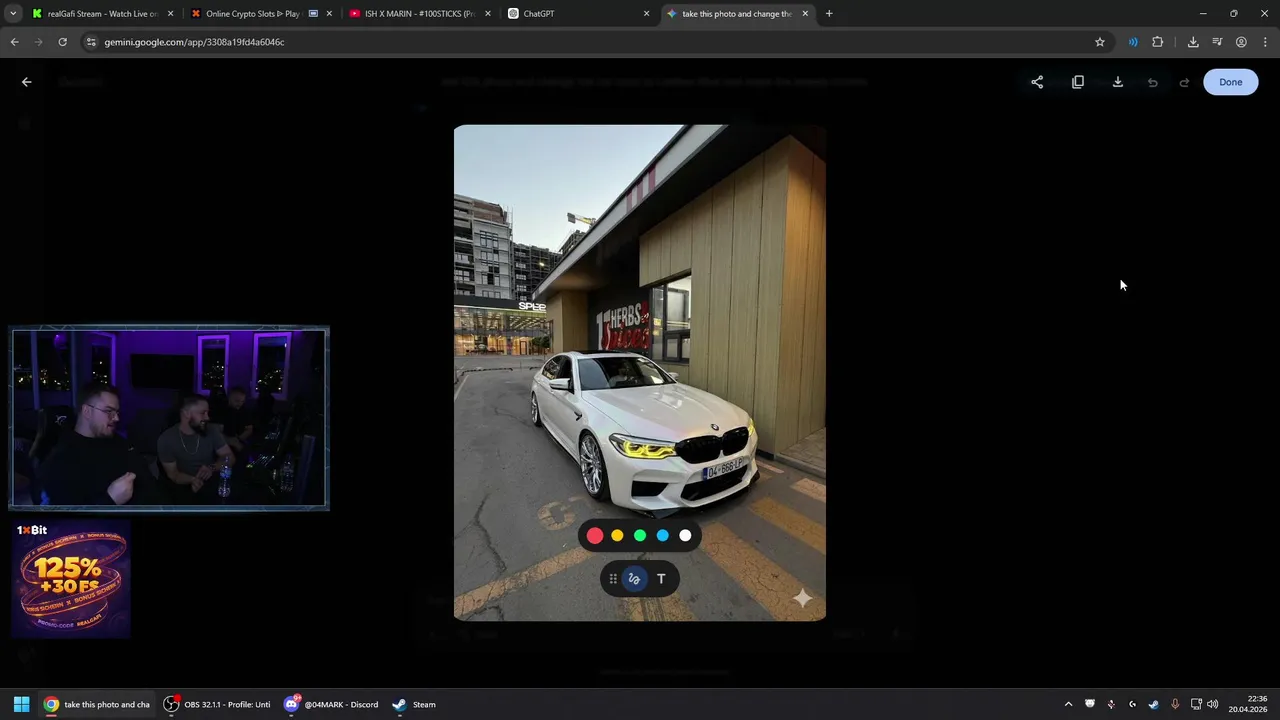Switch to OBS 32.1.1 in taskbar
This screenshot has width=1280, height=720.
point(218,704)
